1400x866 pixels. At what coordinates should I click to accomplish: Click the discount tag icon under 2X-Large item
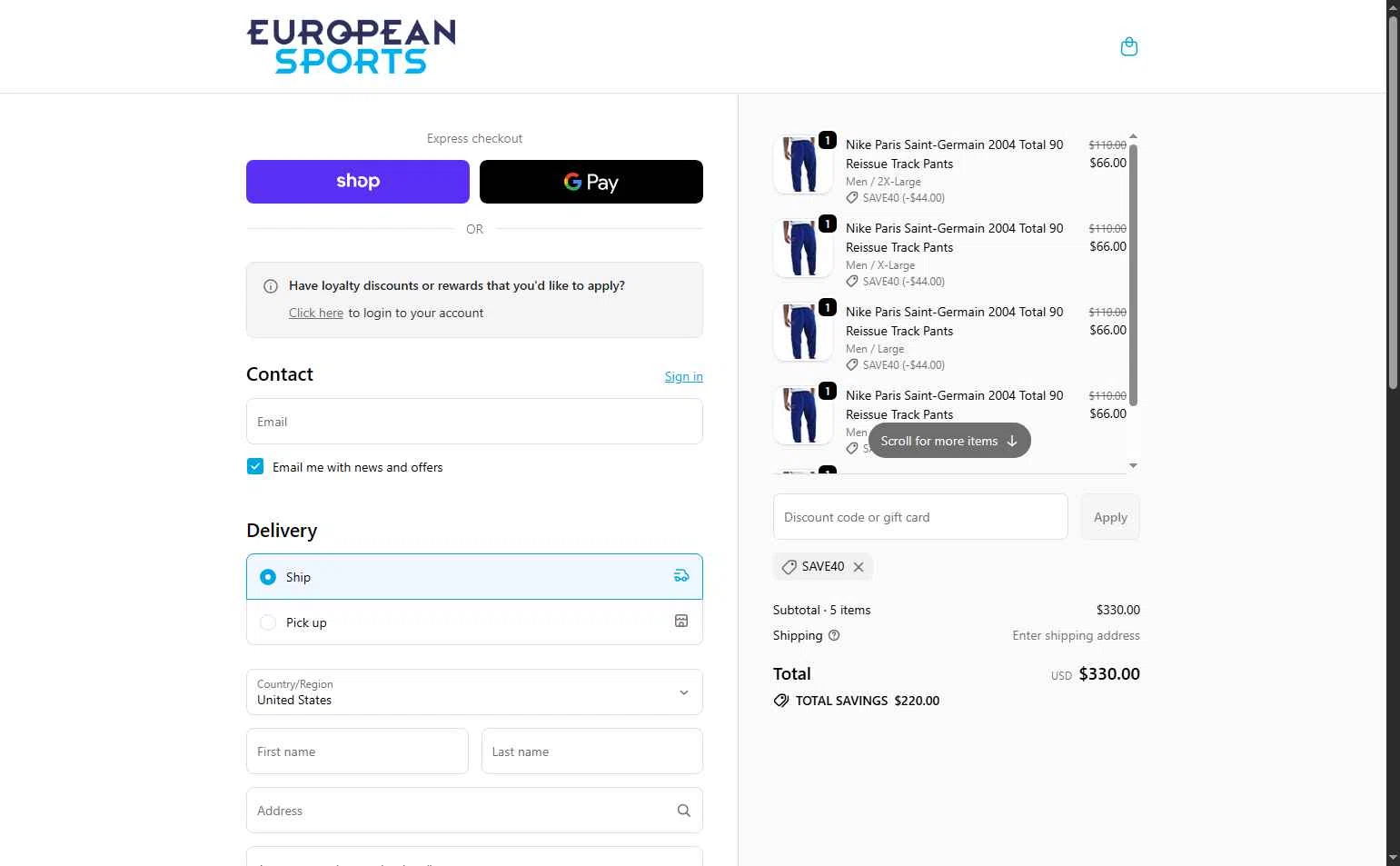[x=852, y=197]
